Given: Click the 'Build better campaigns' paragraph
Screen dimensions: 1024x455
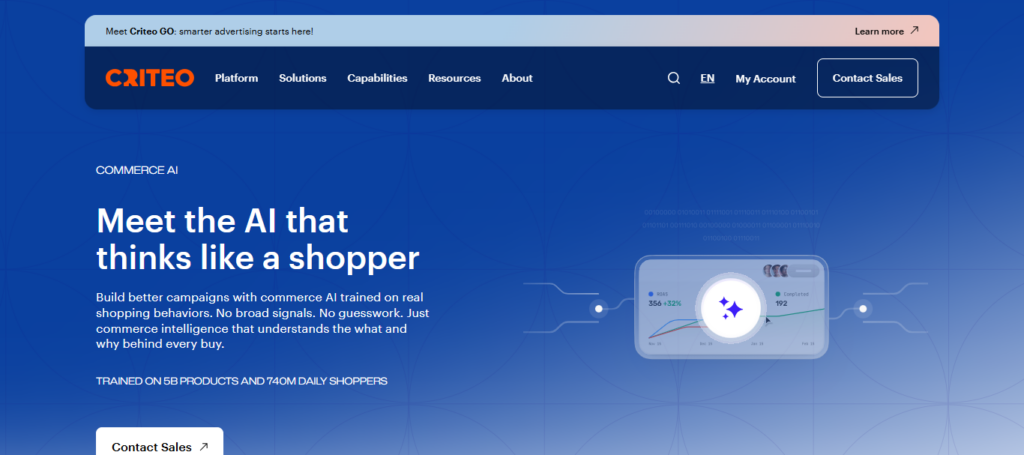Looking at the screenshot, I should click(262, 320).
